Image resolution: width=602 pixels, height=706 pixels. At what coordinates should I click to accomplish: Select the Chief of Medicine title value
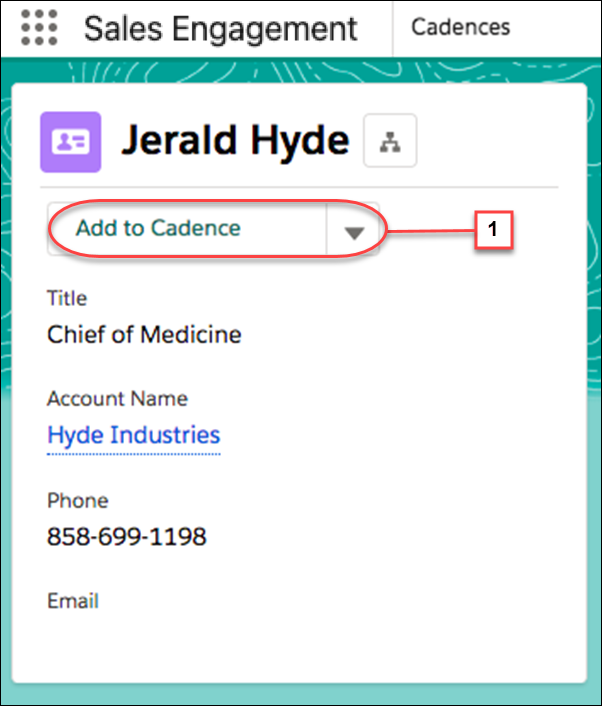(144, 335)
